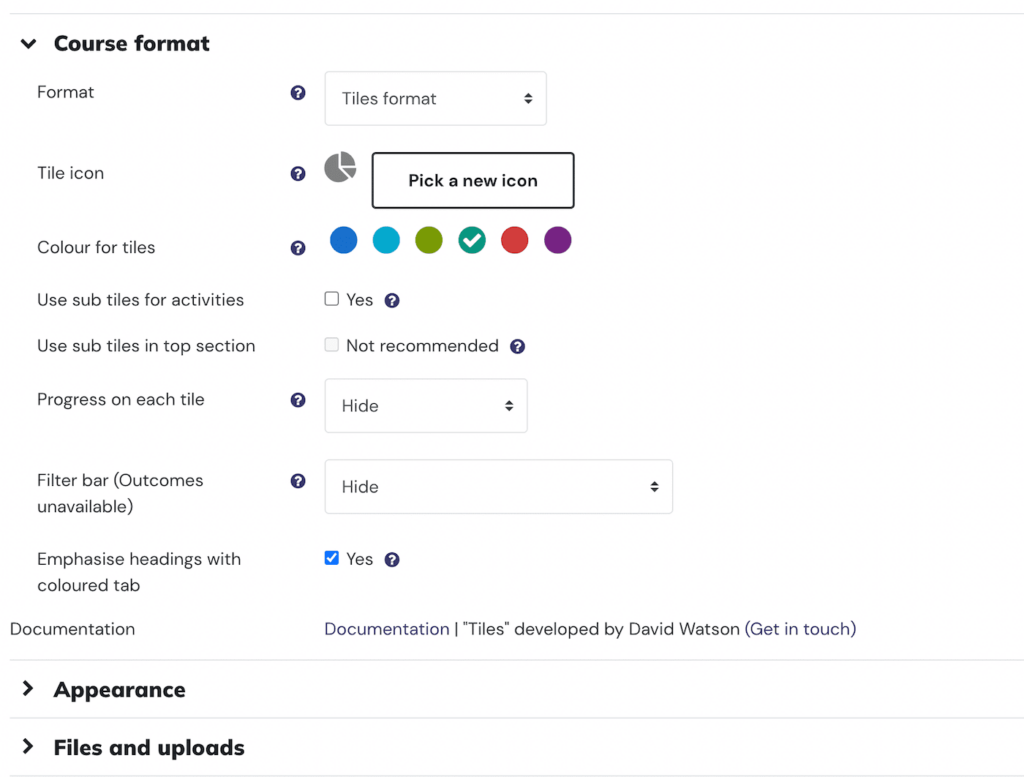1024x777 pixels.
Task: Open the Format dropdown showing Tiles format
Action: pyautogui.click(x=435, y=99)
